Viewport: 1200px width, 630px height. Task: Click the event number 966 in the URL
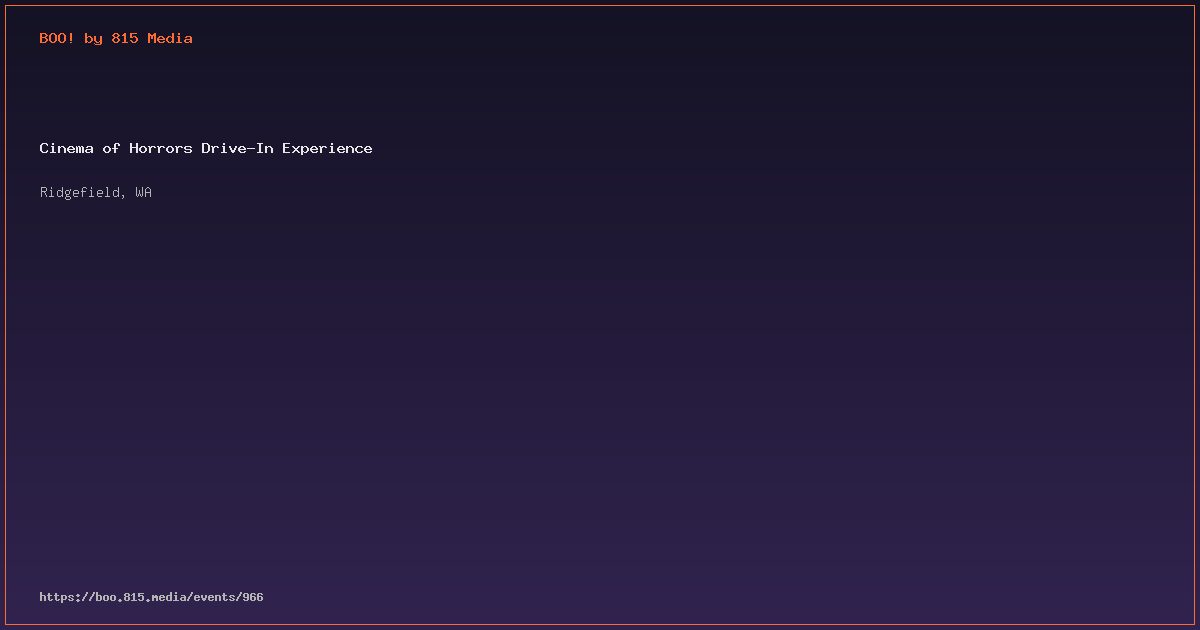pos(253,597)
